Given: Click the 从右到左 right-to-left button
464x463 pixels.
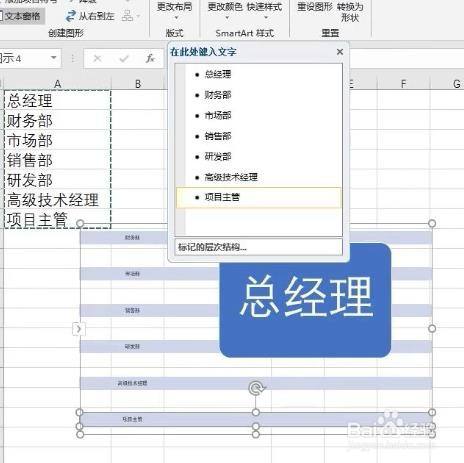Looking at the screenshot, I should tap(90, 16).
